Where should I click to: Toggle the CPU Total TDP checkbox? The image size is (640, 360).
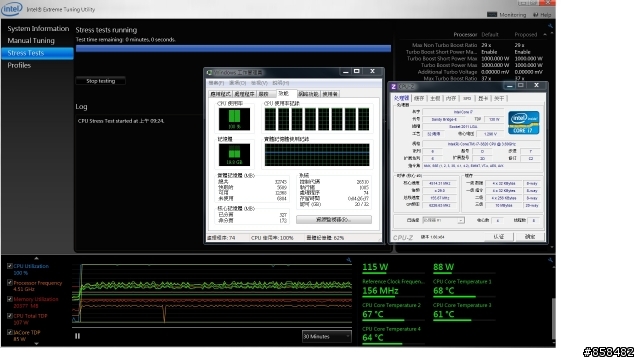tap(9, 316)
